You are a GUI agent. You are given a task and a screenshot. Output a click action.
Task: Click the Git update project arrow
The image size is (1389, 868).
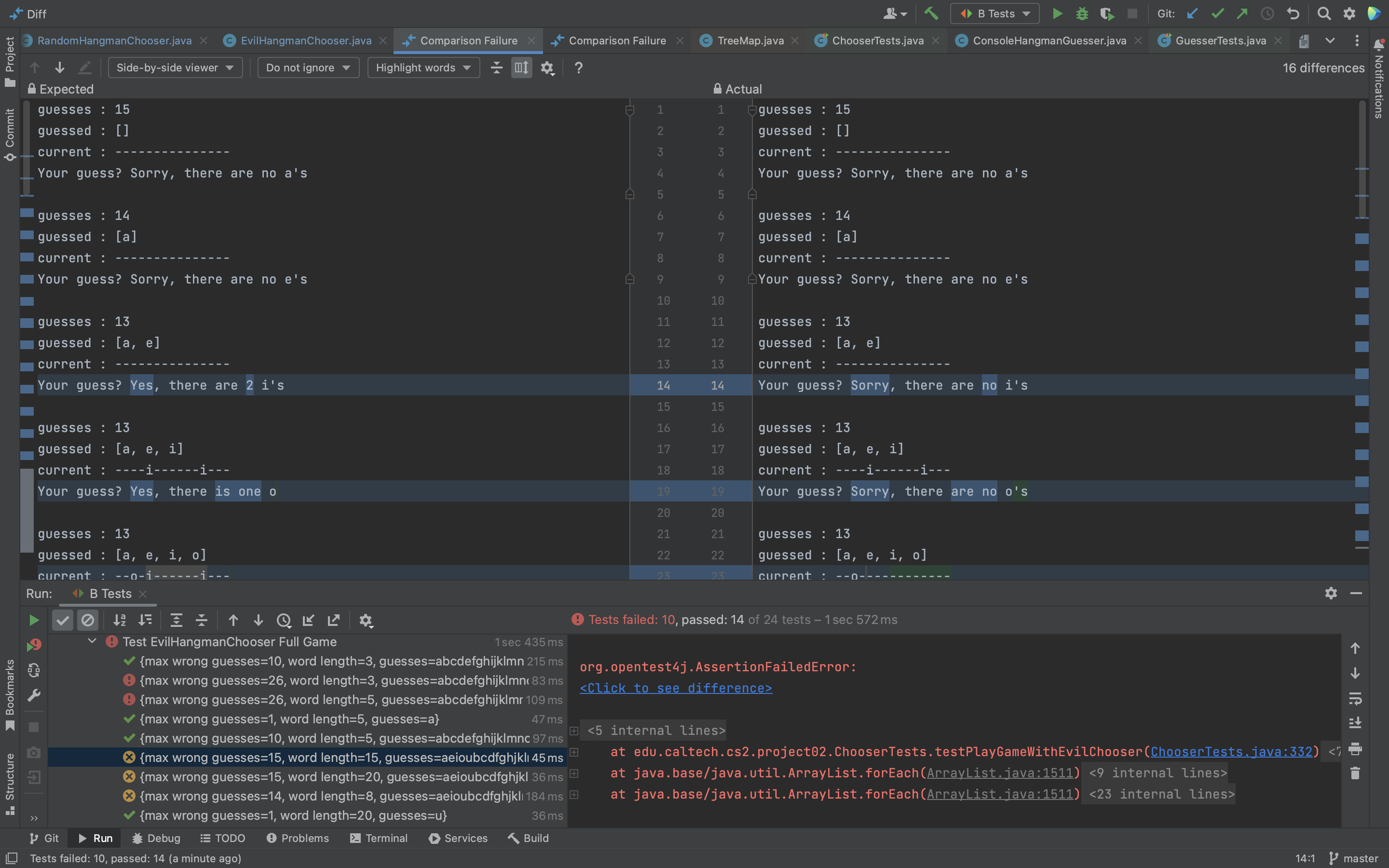tap(1192, 13)
